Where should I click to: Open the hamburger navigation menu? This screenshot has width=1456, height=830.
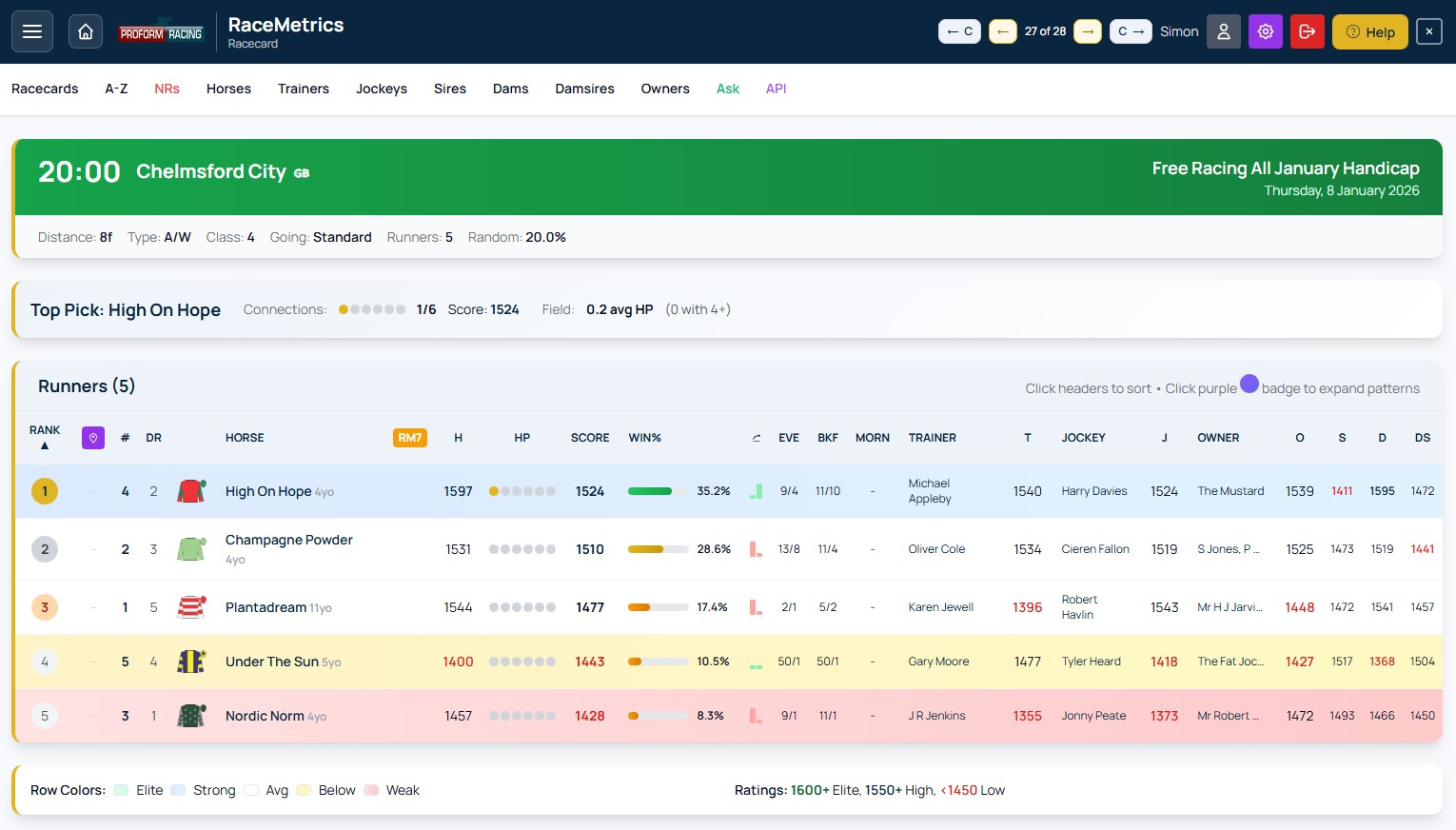click(x=31, y=31)
